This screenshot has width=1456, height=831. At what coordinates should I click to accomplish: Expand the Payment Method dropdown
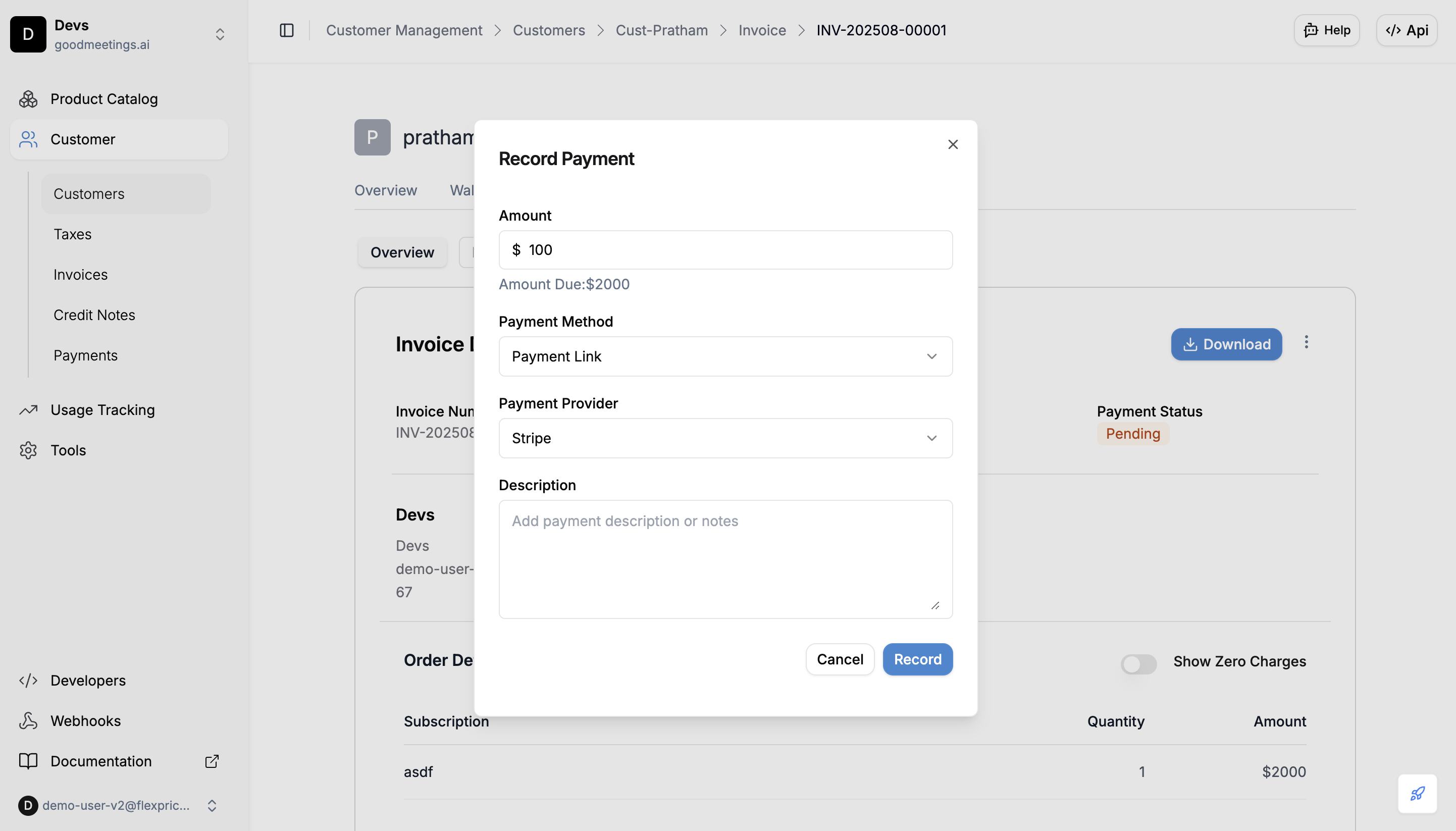(x=725, y=356)
